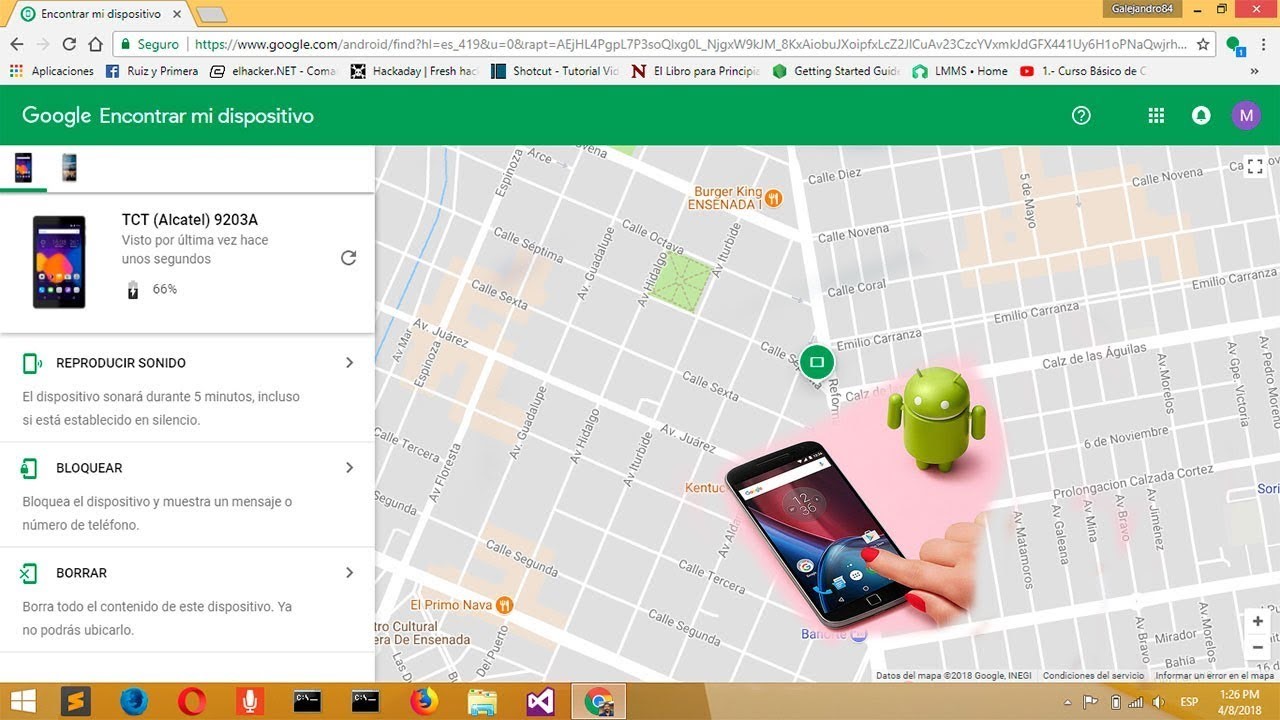Select the second device thumbnail tab
1280x720 pixels.
[x=68, y=167]
